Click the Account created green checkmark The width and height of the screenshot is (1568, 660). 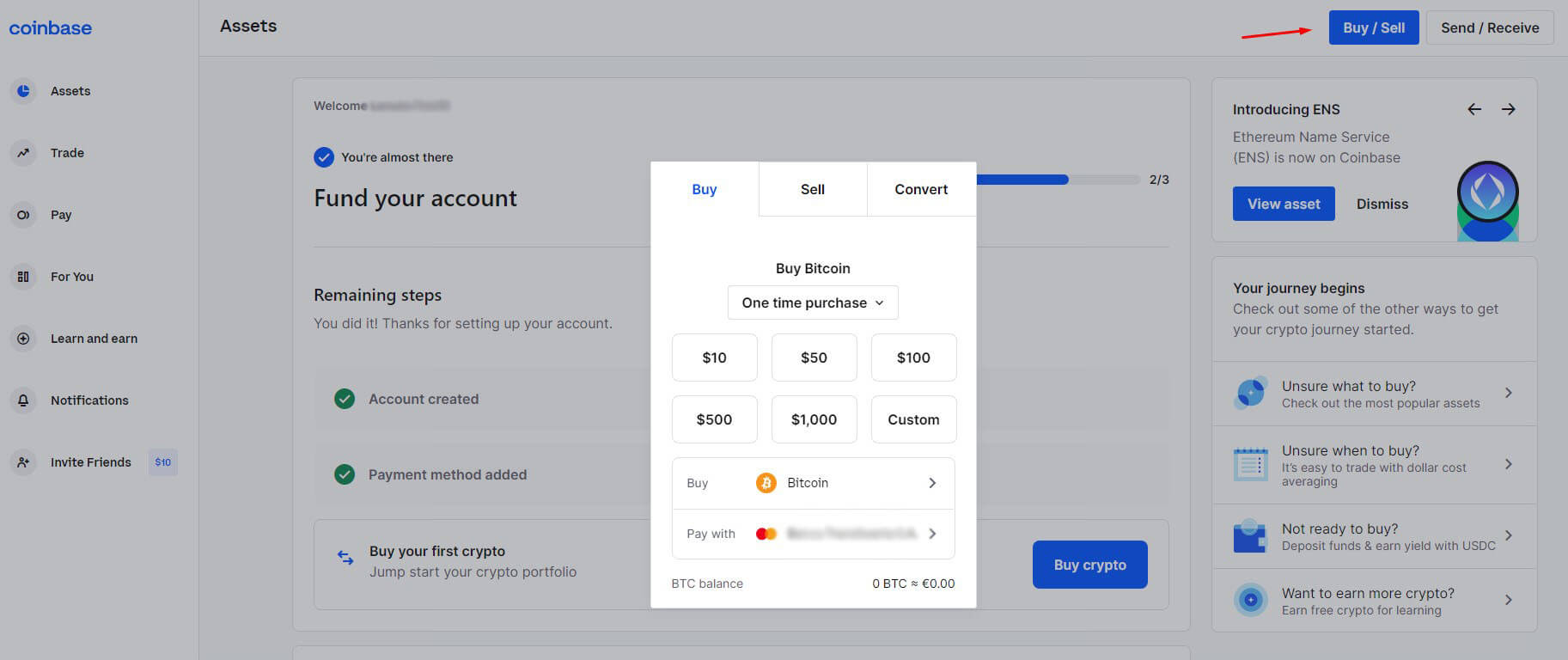(345, 399)
